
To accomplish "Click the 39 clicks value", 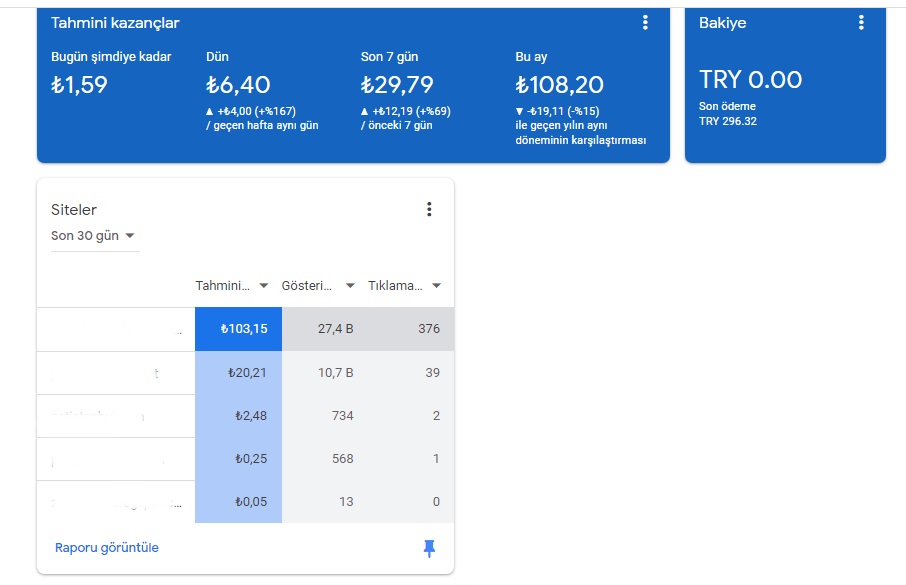I will click(x=433, y=373).
